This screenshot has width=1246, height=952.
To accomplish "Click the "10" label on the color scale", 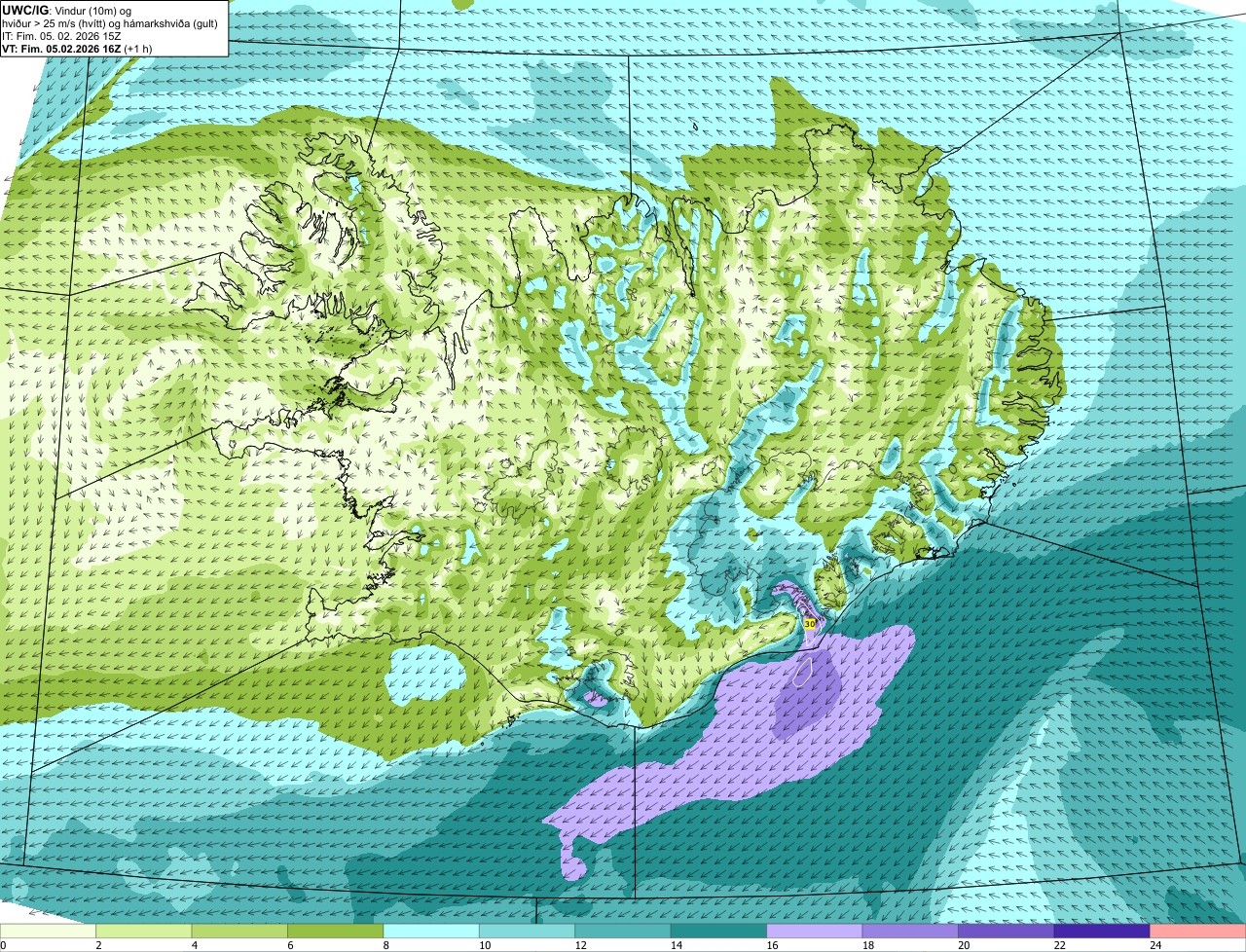I will click(485, 945).
